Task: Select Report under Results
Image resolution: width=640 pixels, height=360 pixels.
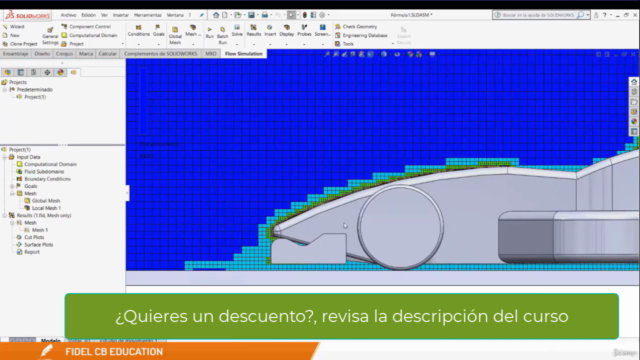Action: pos(32,252)
